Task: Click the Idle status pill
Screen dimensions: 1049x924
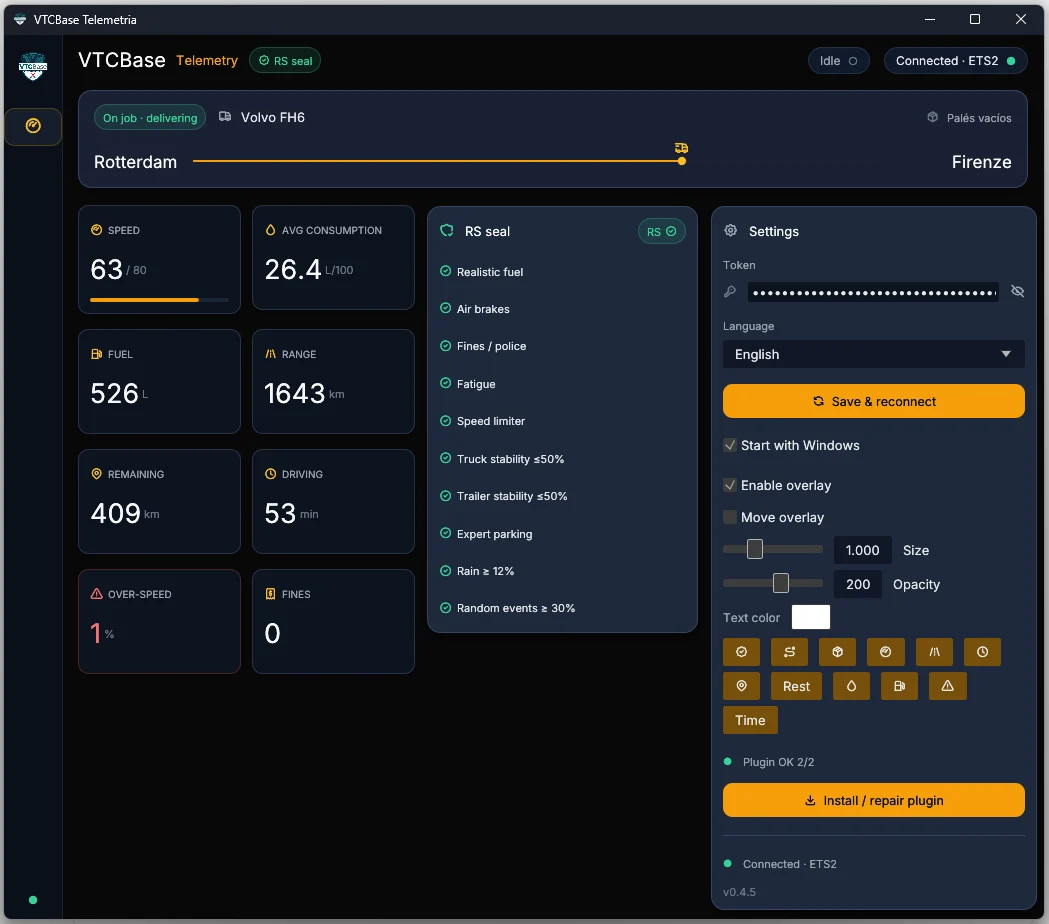Action: pos(838,61)
